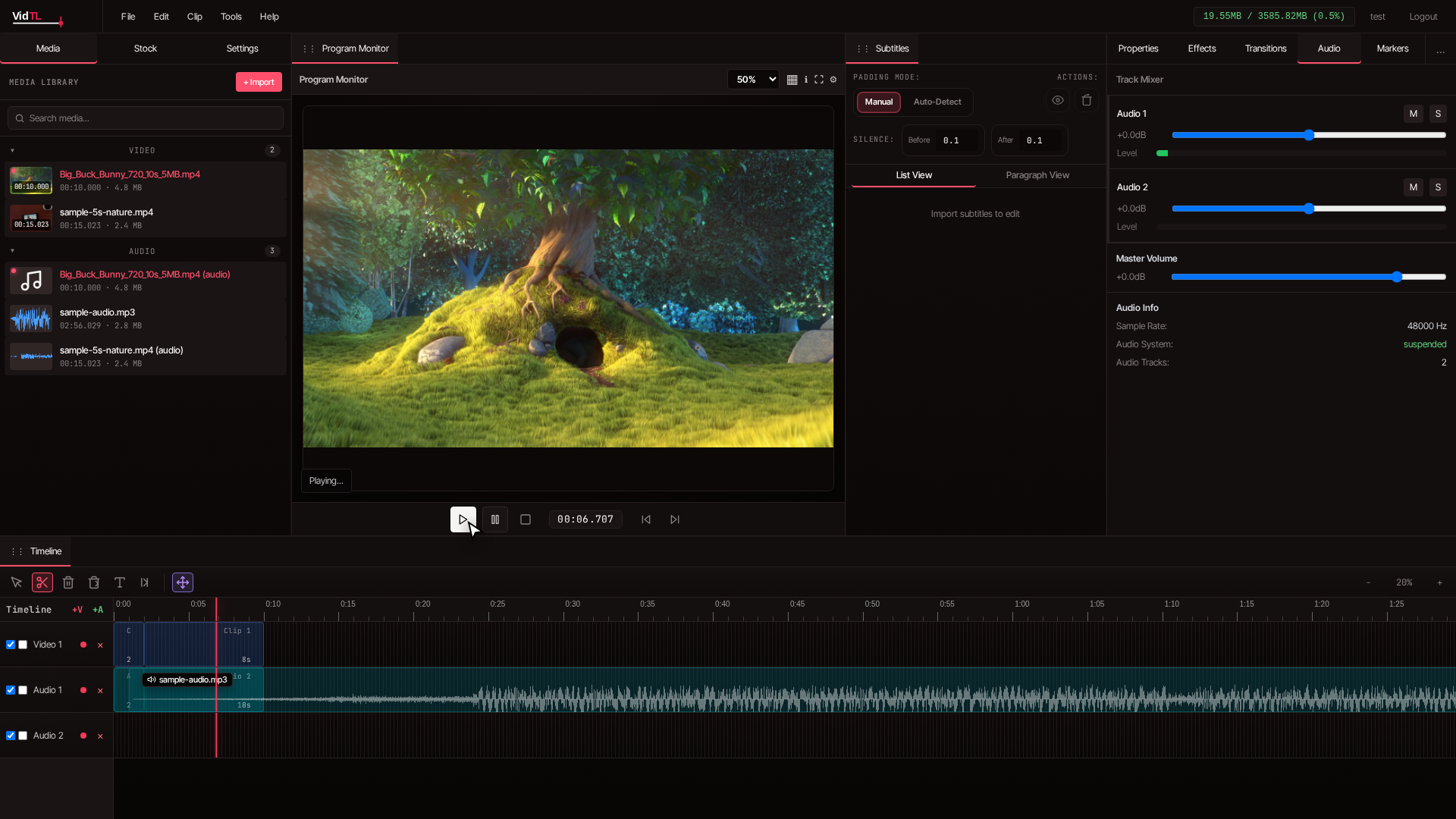Click the Play button in transport controls
The height and width of the screenshot is (819, 1456).
pyautogui.click(x=463, y=519)
